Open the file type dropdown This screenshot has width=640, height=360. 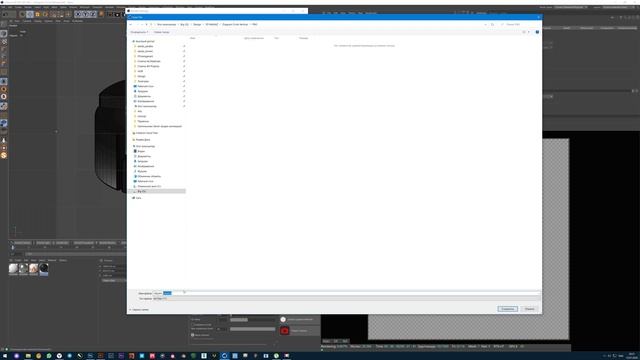coord(346,298)
